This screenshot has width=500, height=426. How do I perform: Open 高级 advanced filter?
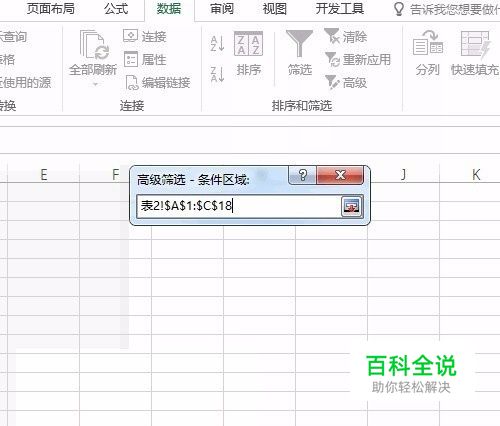(346, 83)
